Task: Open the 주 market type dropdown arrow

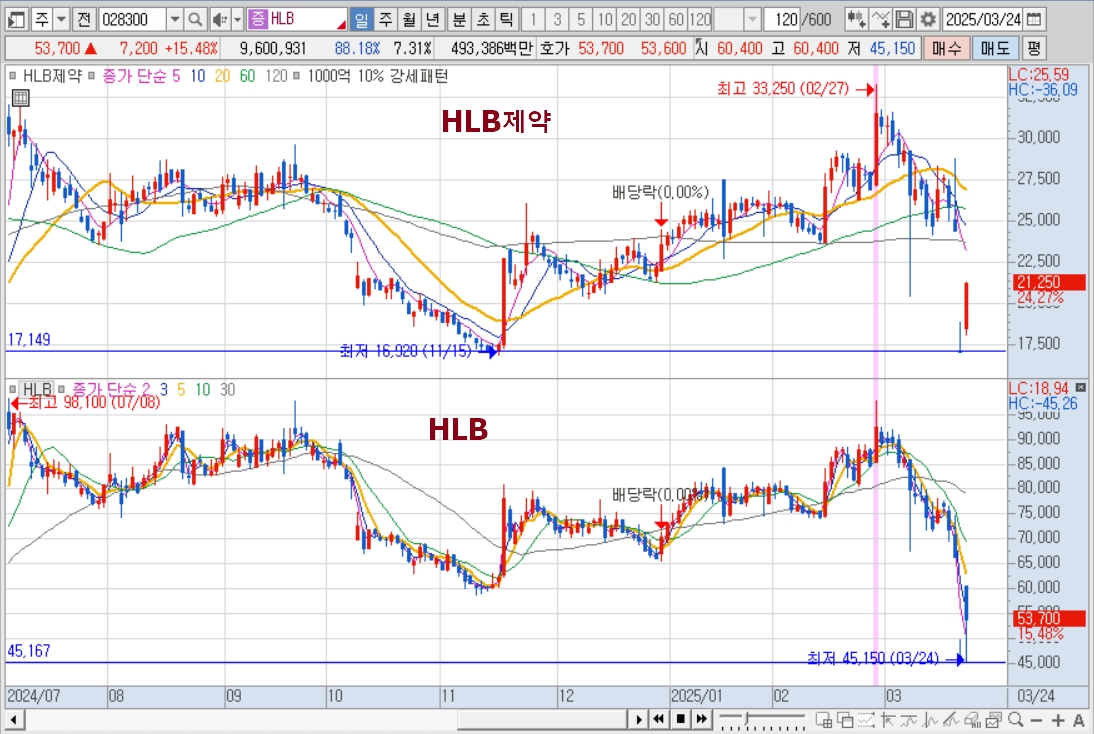Action: coord(61,20)
